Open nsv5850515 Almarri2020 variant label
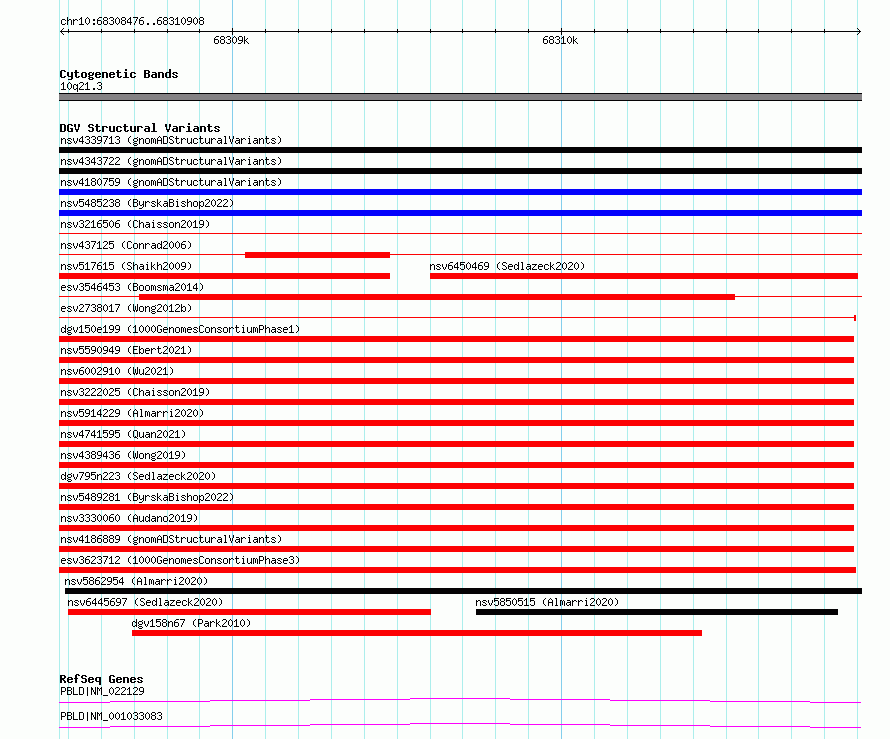Image resolution: width=890 pixels, height=739 pixels. [547, 602]
